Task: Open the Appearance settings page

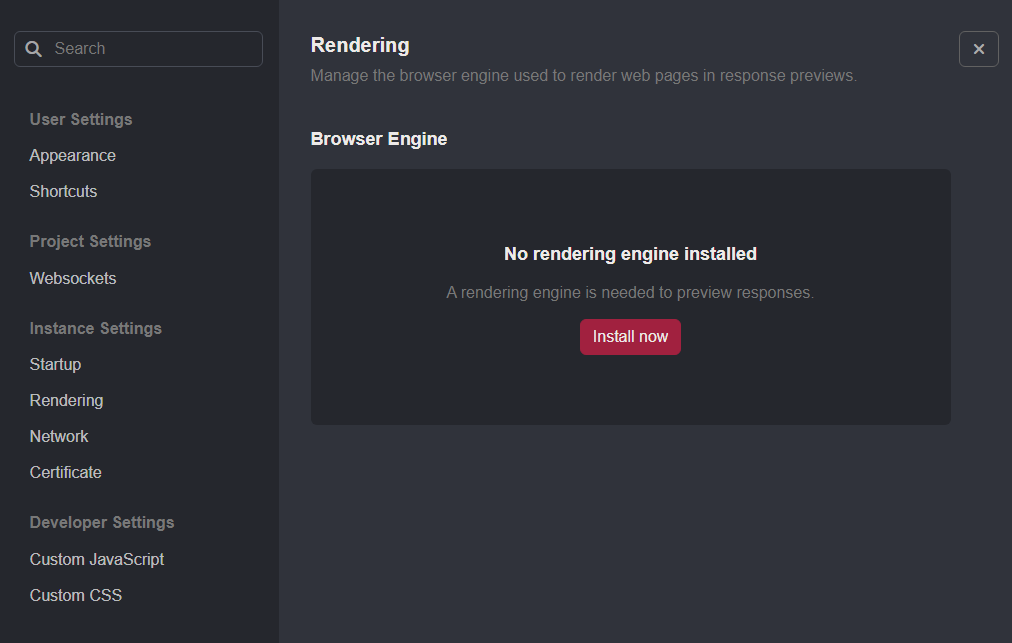Action: coord(72,155)
